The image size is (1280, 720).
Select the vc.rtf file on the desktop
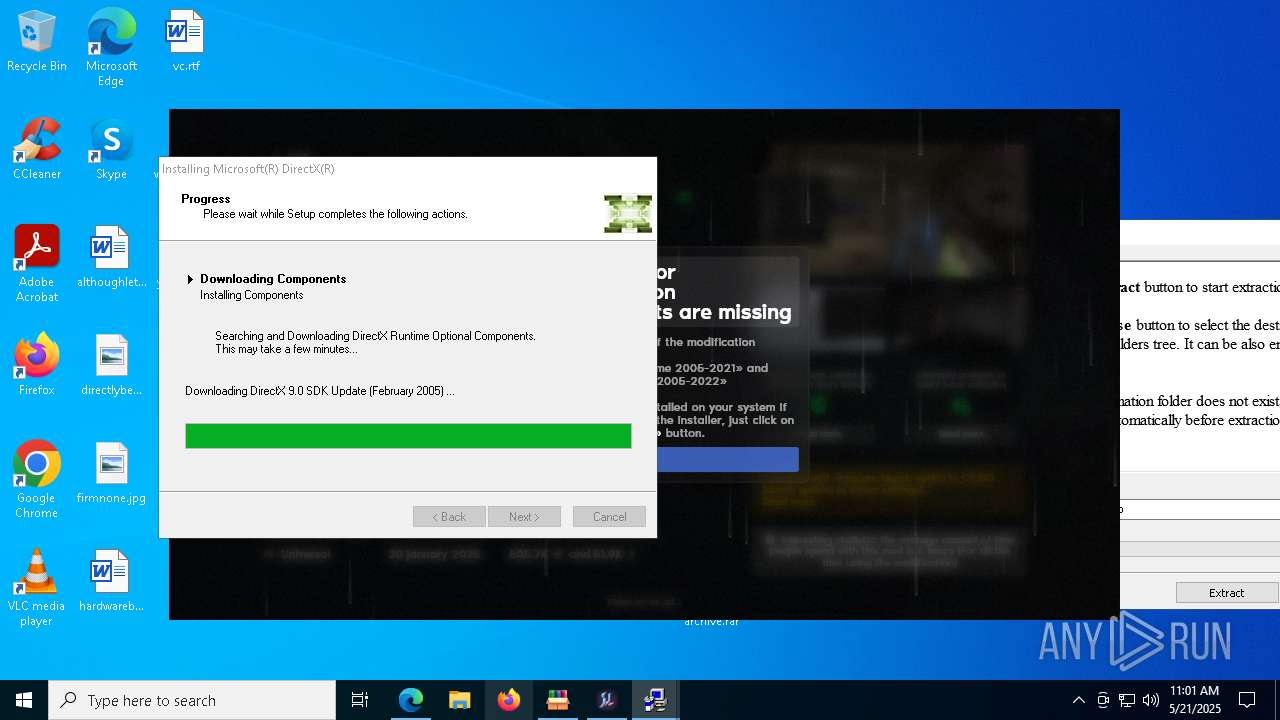[x=185, y=42]
